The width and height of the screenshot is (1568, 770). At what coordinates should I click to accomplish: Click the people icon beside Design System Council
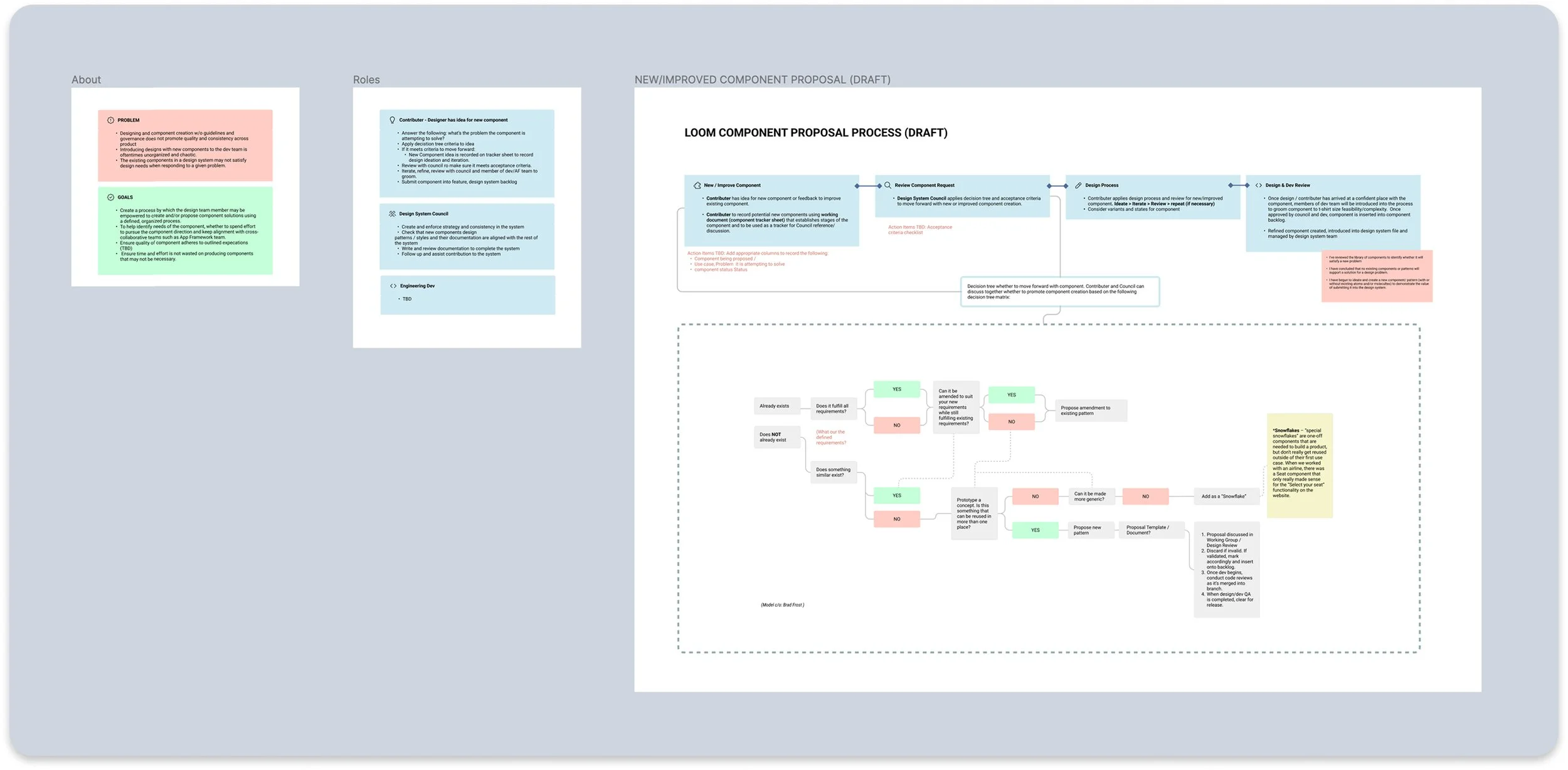tap(392, 214)
